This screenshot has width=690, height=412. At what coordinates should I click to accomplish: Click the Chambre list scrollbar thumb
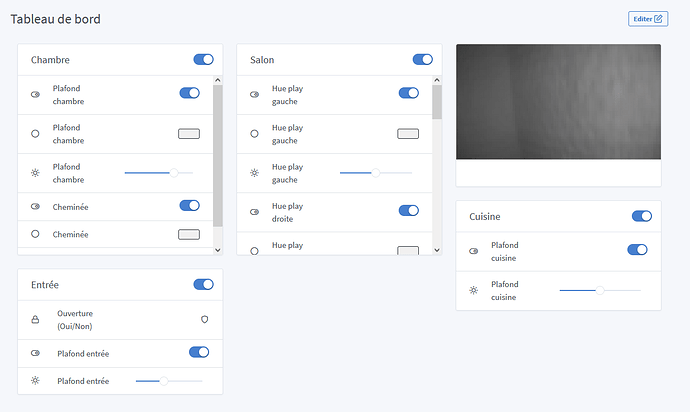point(217,156)
